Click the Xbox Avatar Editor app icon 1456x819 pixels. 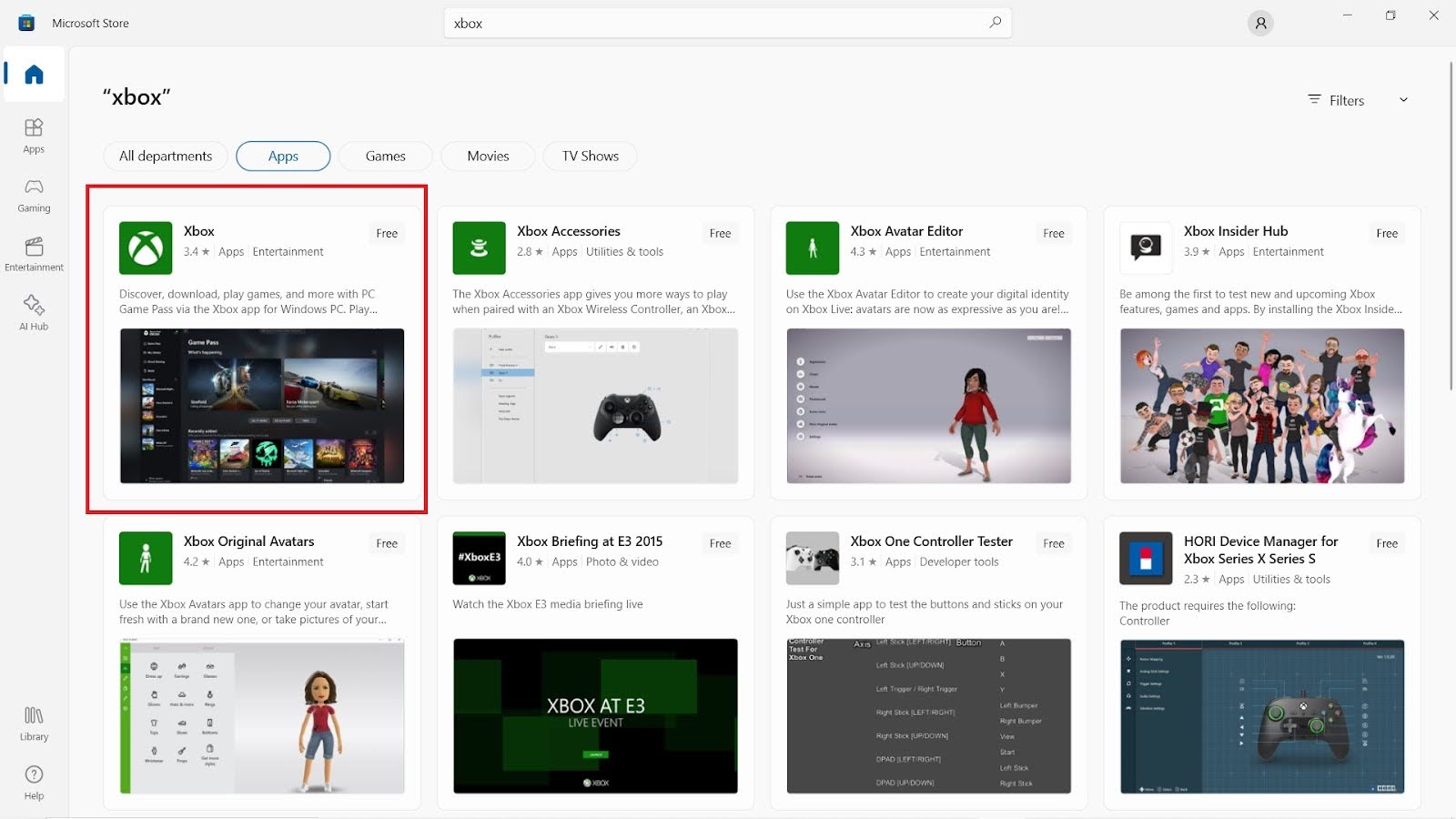[x=813, y=248]
